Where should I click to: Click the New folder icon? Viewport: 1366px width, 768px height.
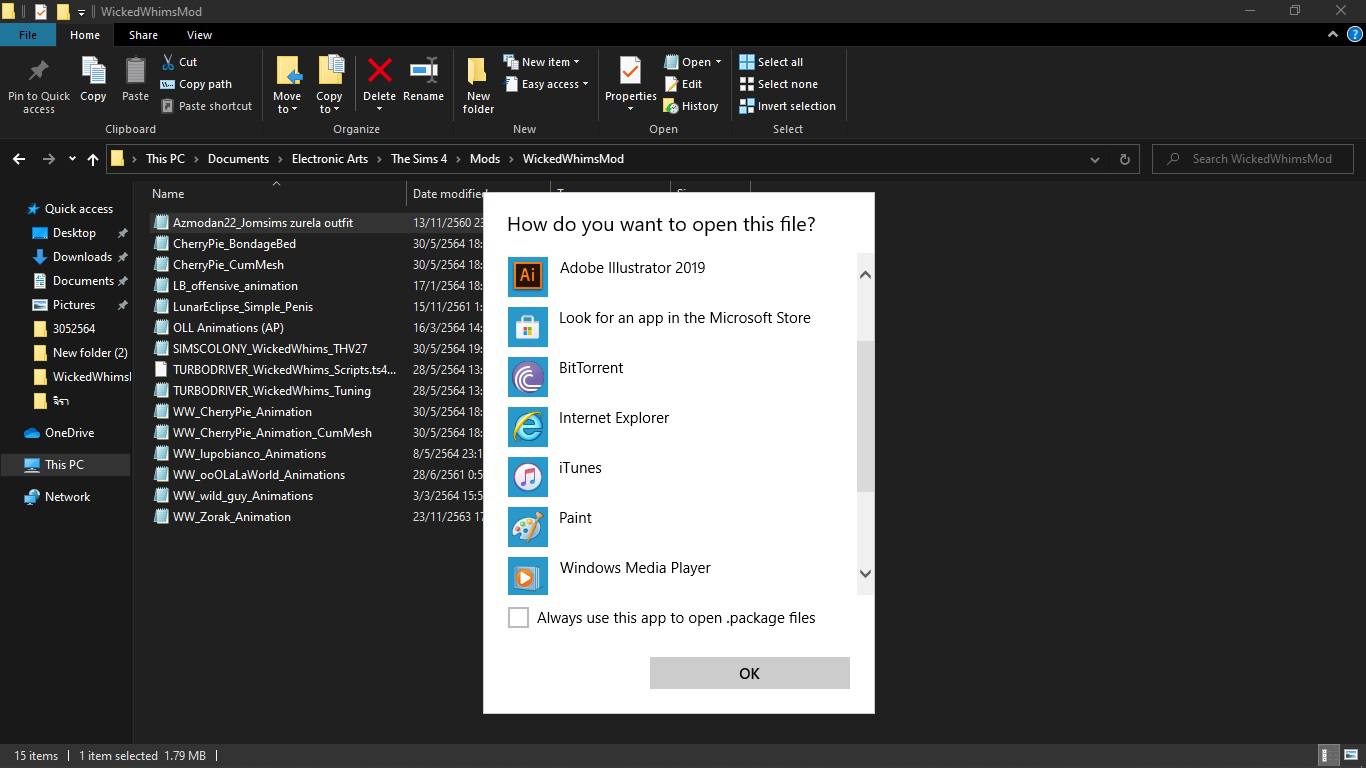(478, 71)
